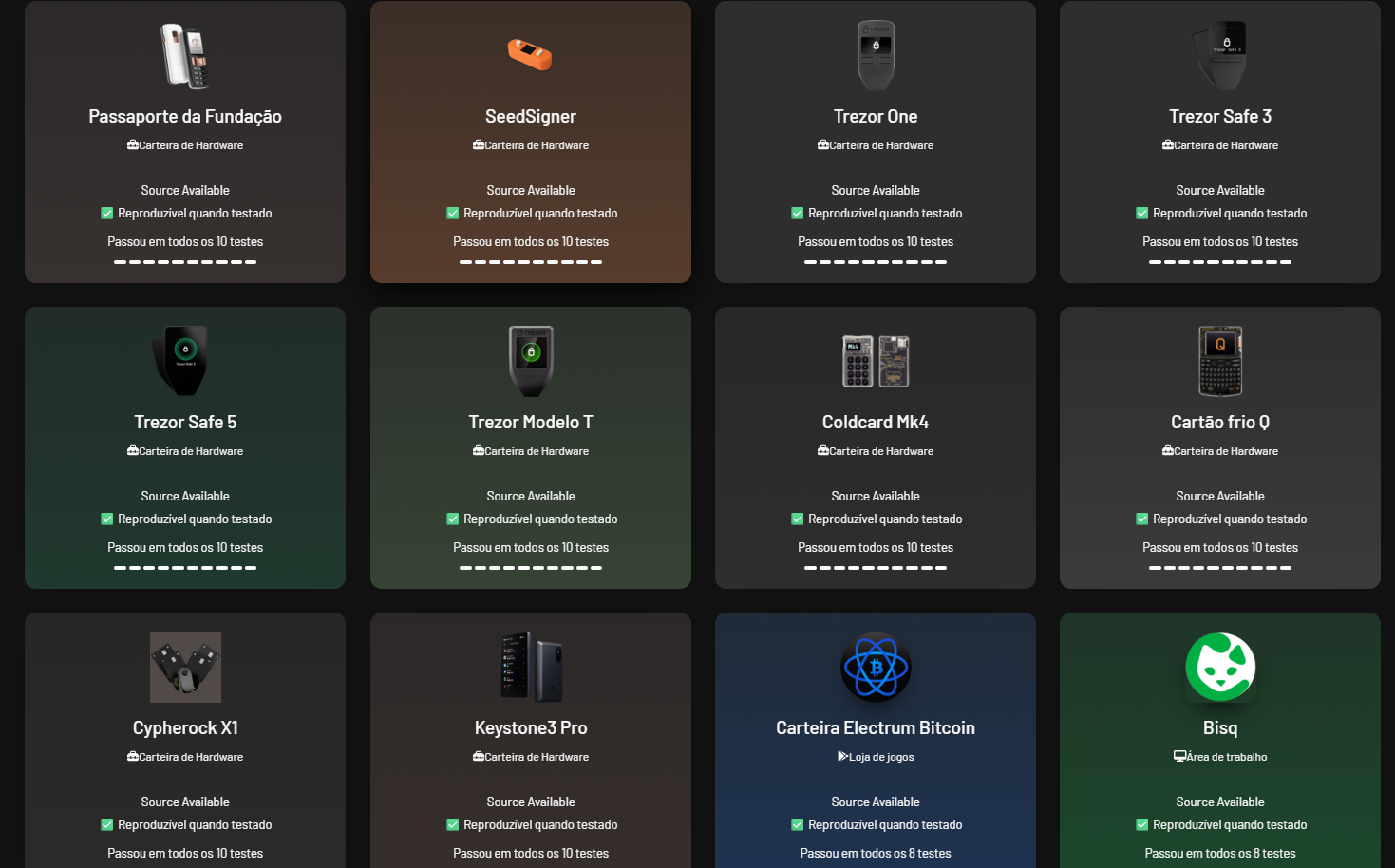
Task: Click the test progress bar on SeedSigner
Action: click(x=531, y=262)
